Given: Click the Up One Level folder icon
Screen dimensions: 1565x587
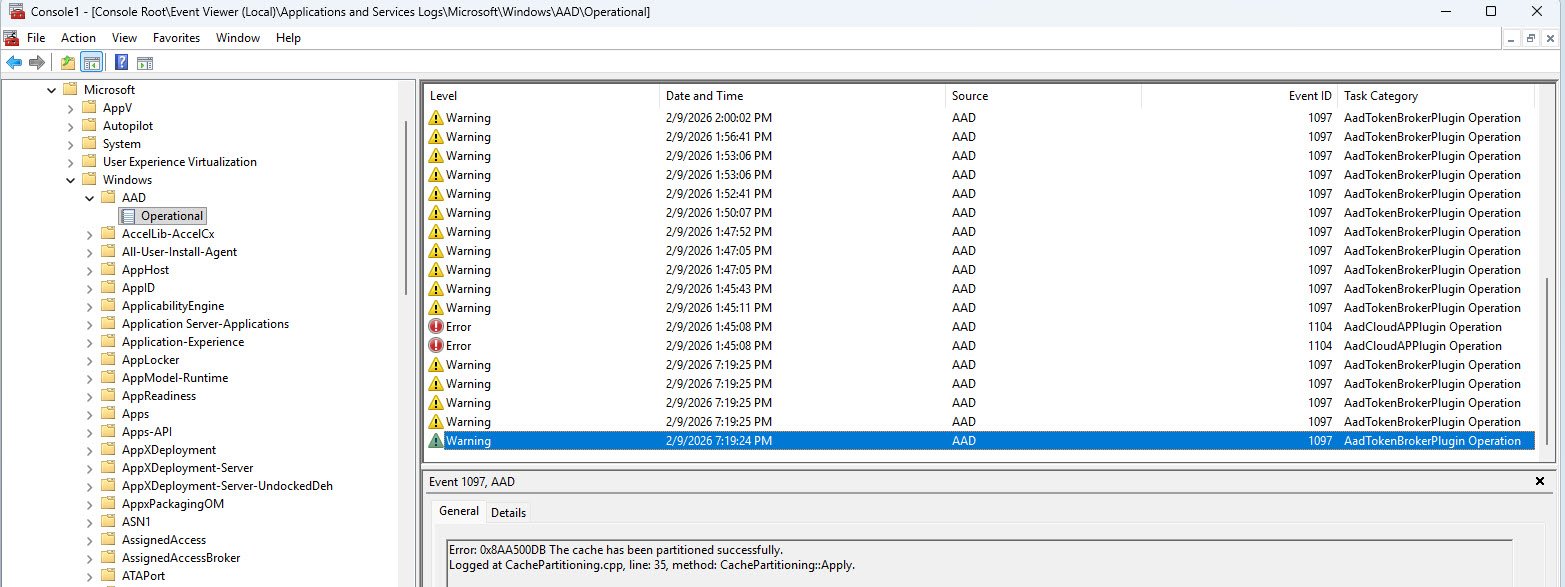Looking at the screenshot, I should 67,63.
